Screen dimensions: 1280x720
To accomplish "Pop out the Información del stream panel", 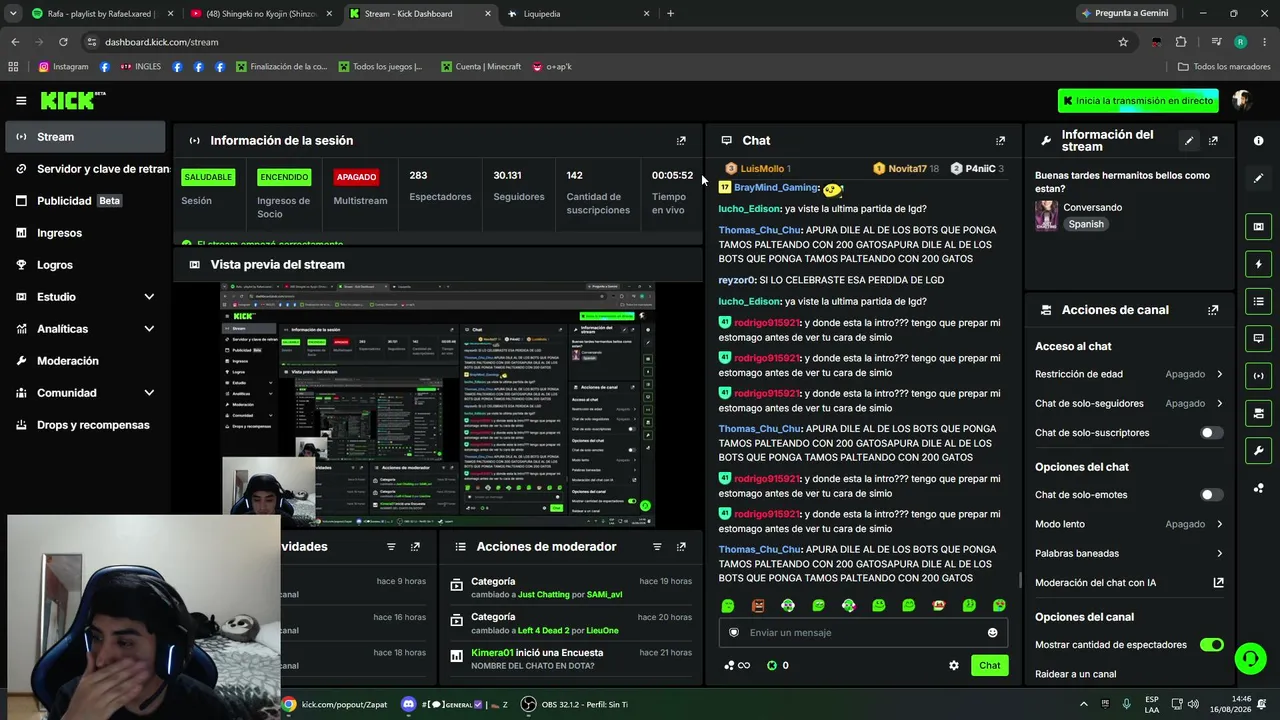I will [1213, 141].
